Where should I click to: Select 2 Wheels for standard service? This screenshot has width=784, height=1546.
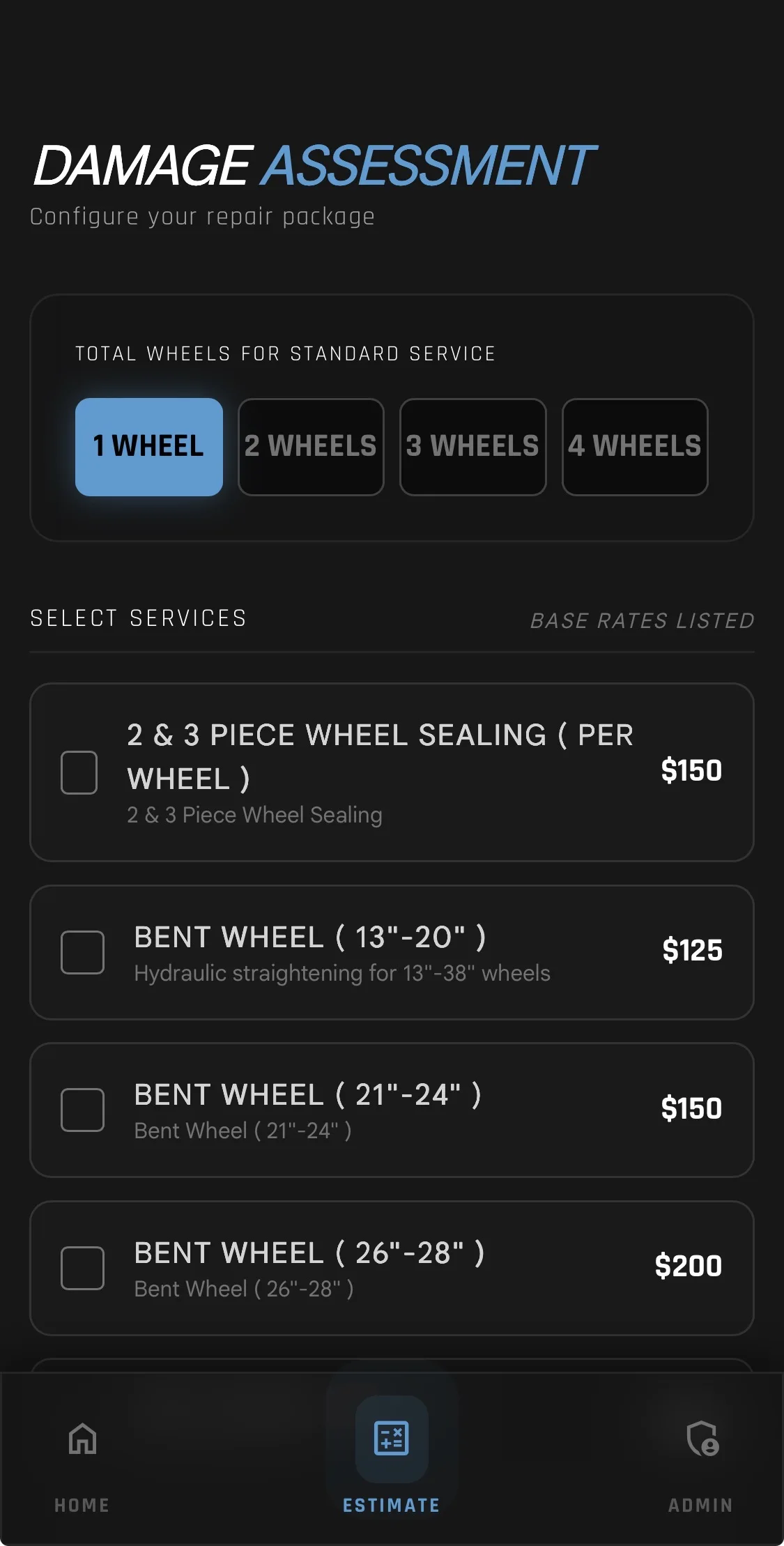[x=311, y=447]
